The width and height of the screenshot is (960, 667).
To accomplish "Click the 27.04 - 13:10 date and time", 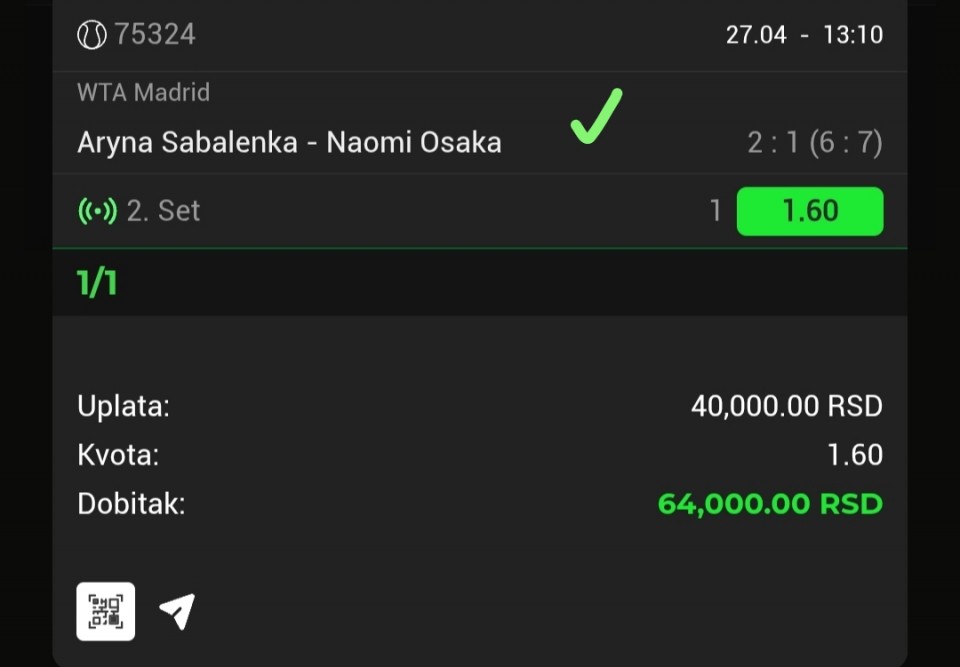I will [804, 35].
